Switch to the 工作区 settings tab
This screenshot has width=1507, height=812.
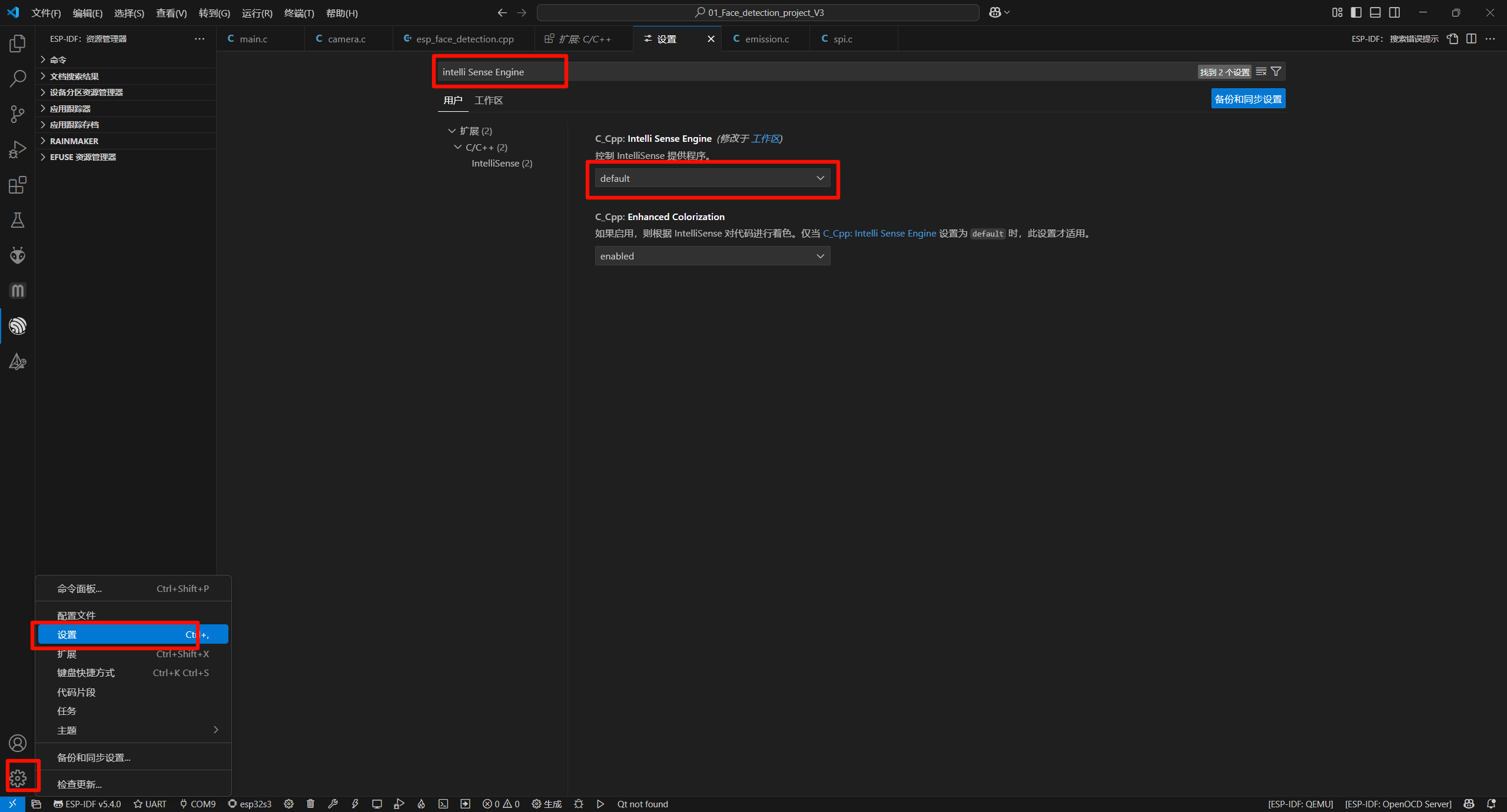pos(489,101)
